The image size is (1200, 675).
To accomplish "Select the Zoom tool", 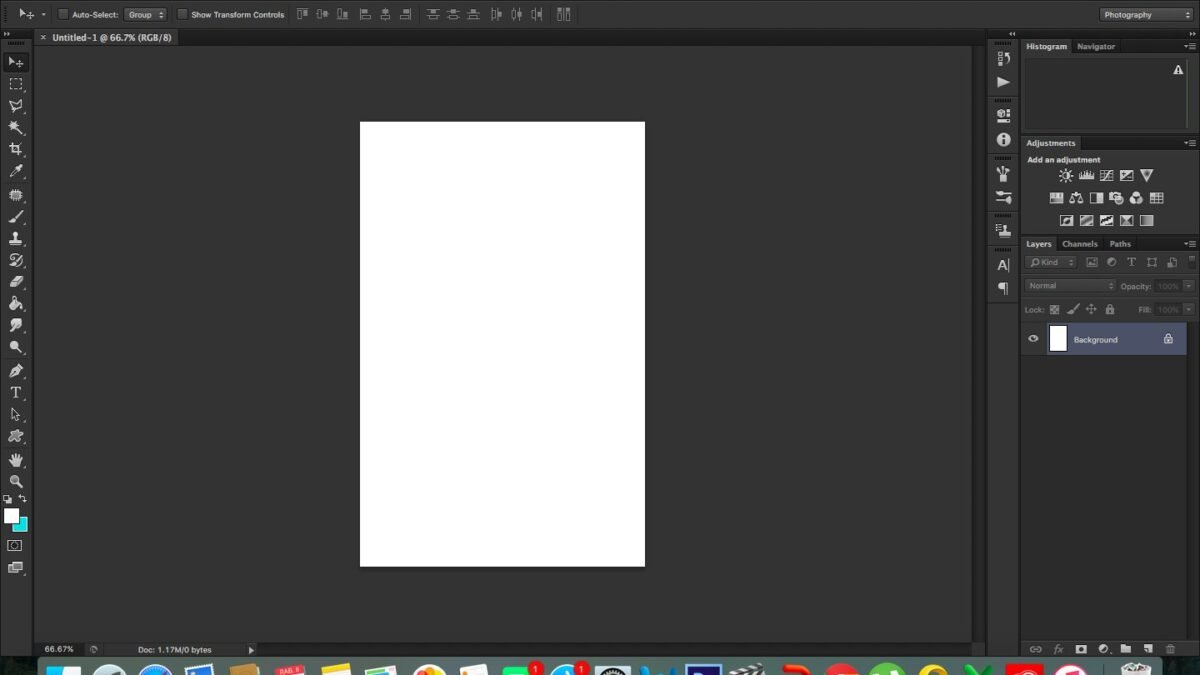I will [x=16, y=482].
